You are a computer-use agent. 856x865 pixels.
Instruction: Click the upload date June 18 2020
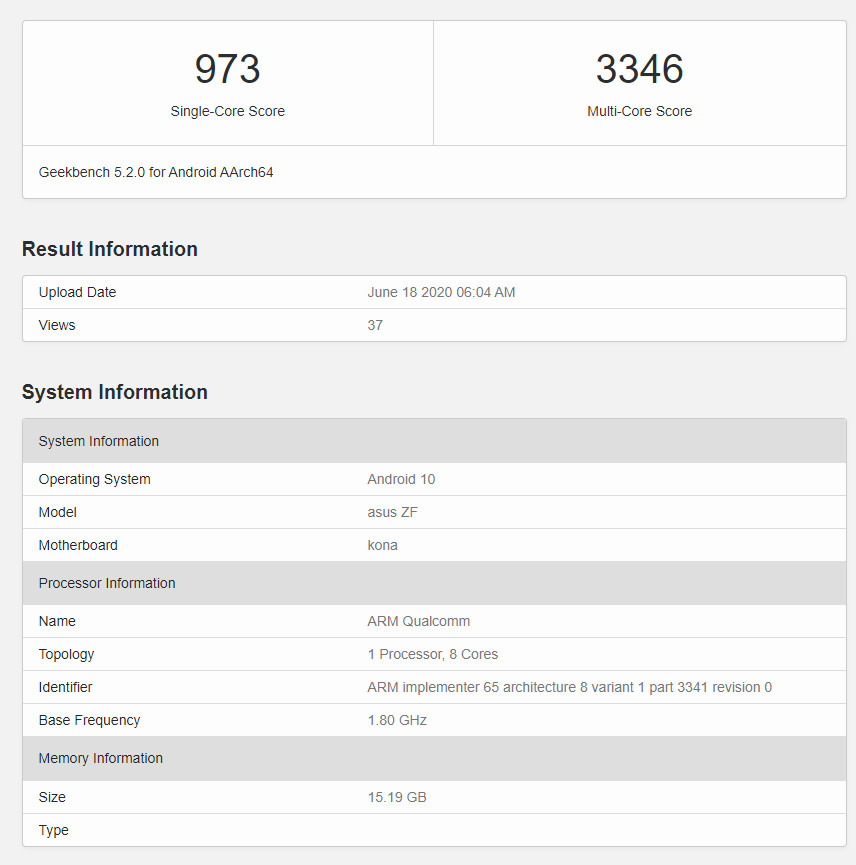click(442, 292)
